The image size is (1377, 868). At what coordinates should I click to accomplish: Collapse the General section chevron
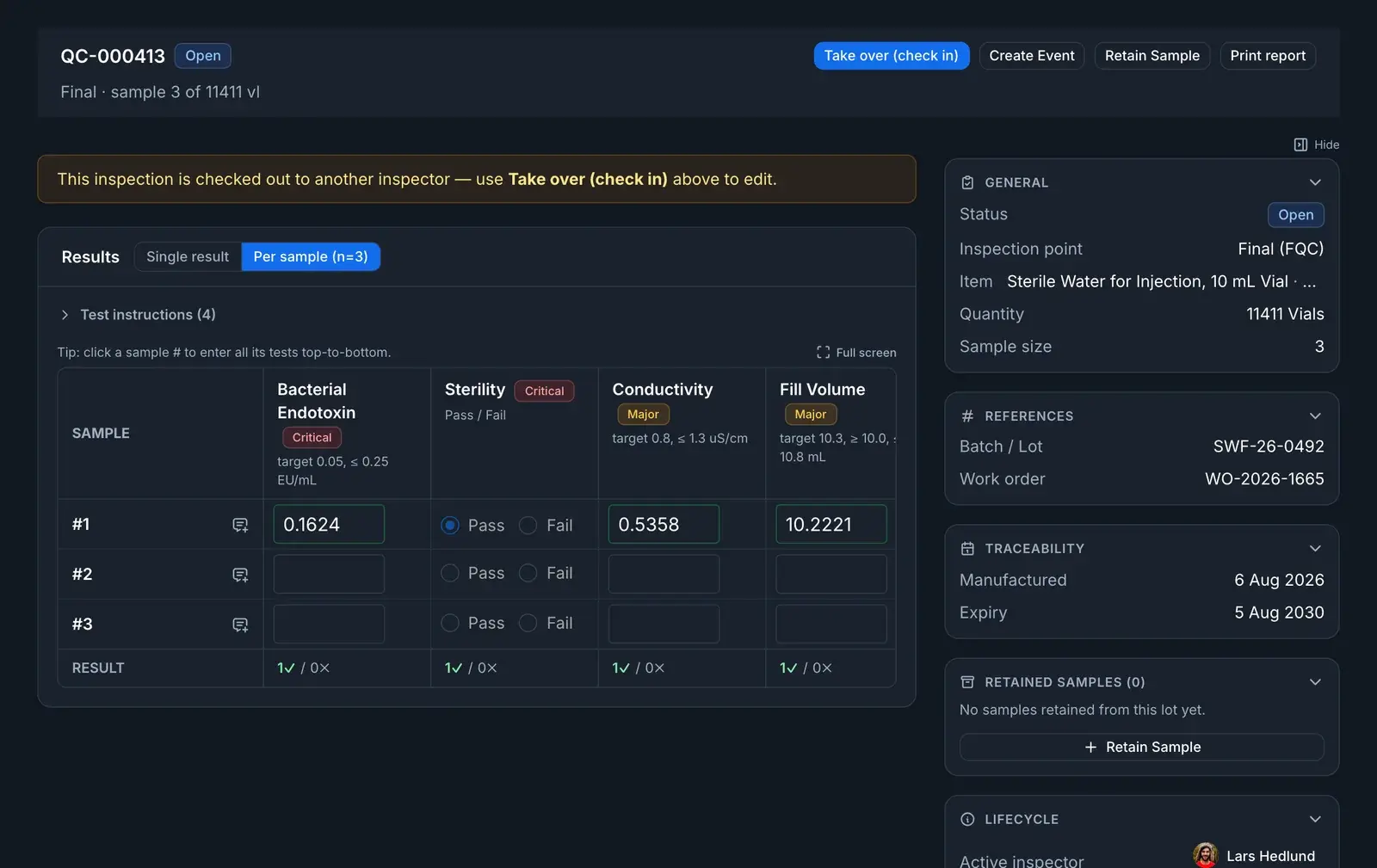pyautogui.click(x=1315, y=182)
